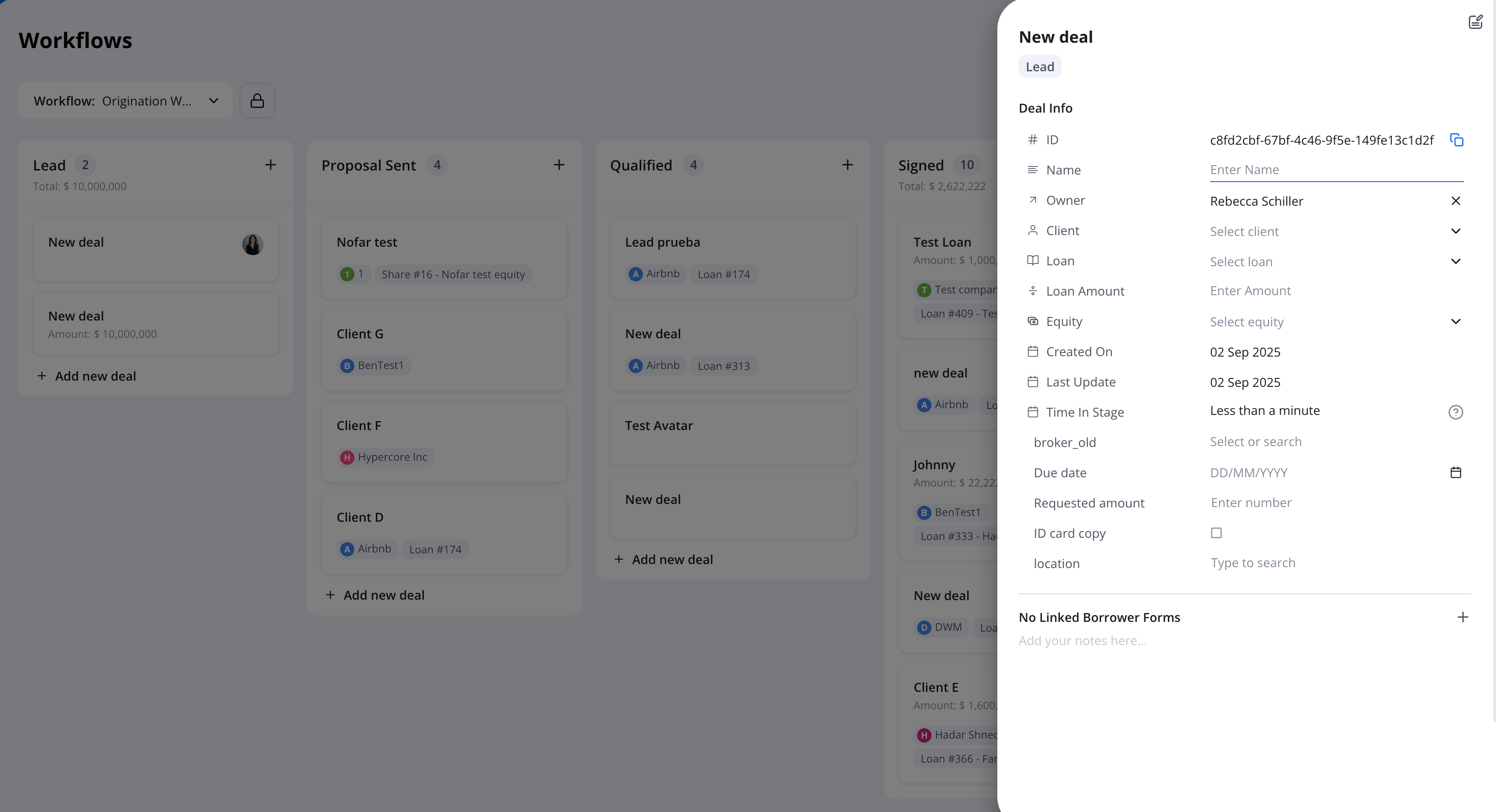Click the Lead stage tag in deal panel
This screenshot has width=1496, height=812.
pos(1040,67)
